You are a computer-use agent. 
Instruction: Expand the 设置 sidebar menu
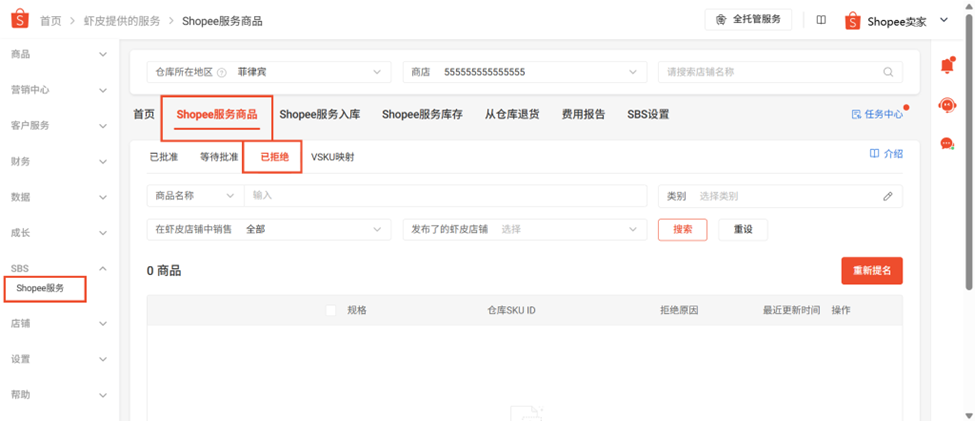pos(103,359)
